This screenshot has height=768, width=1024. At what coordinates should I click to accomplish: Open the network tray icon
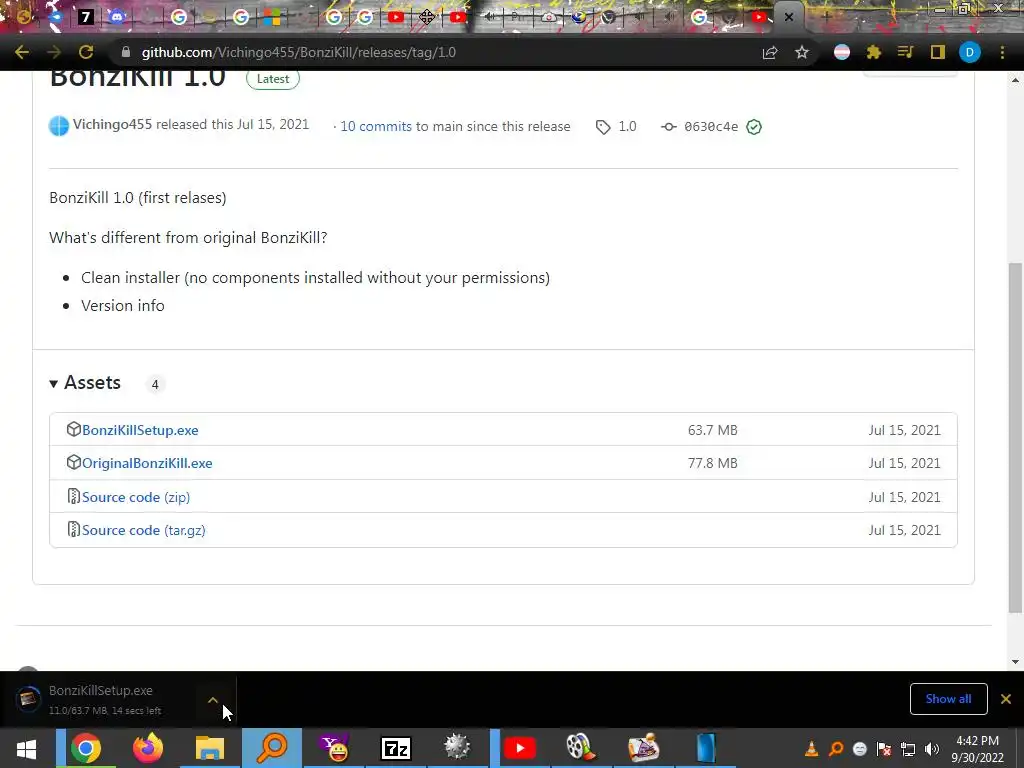(x=908, y=749)
